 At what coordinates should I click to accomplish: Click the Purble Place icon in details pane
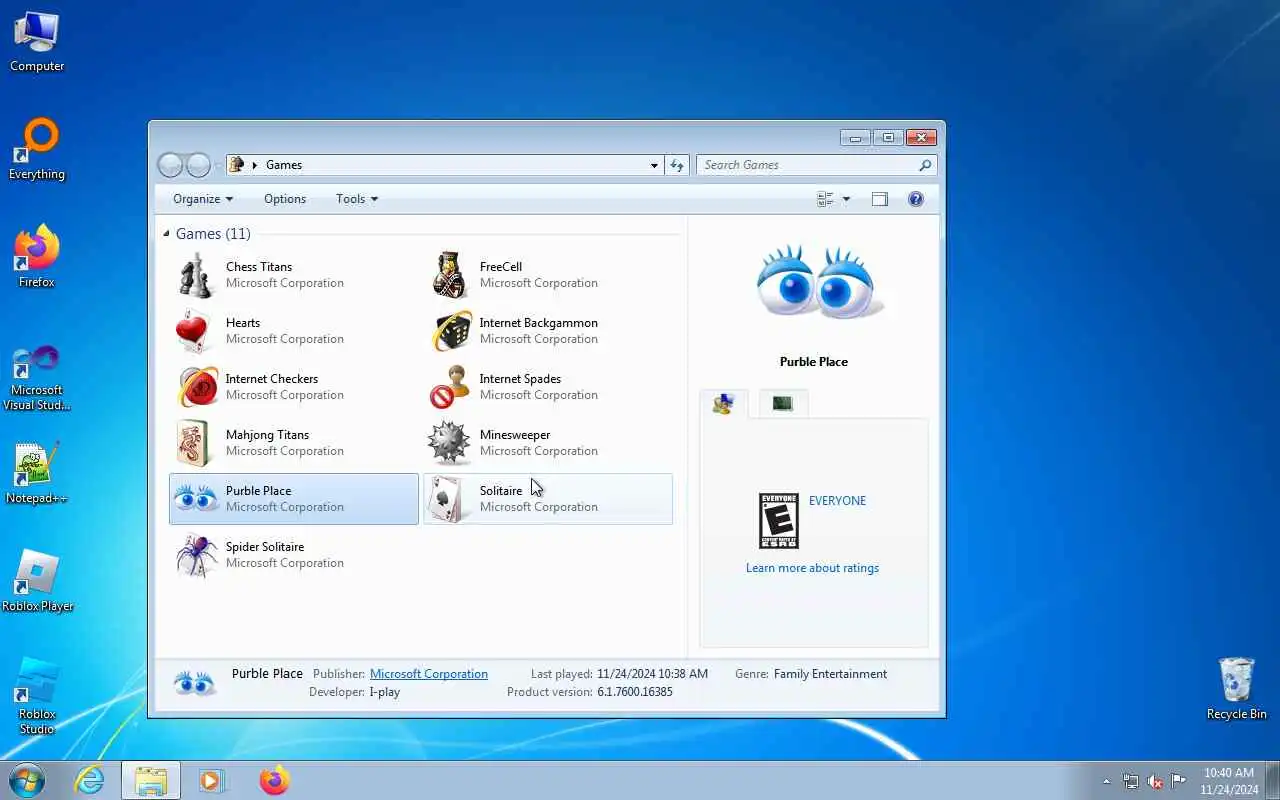195,684
